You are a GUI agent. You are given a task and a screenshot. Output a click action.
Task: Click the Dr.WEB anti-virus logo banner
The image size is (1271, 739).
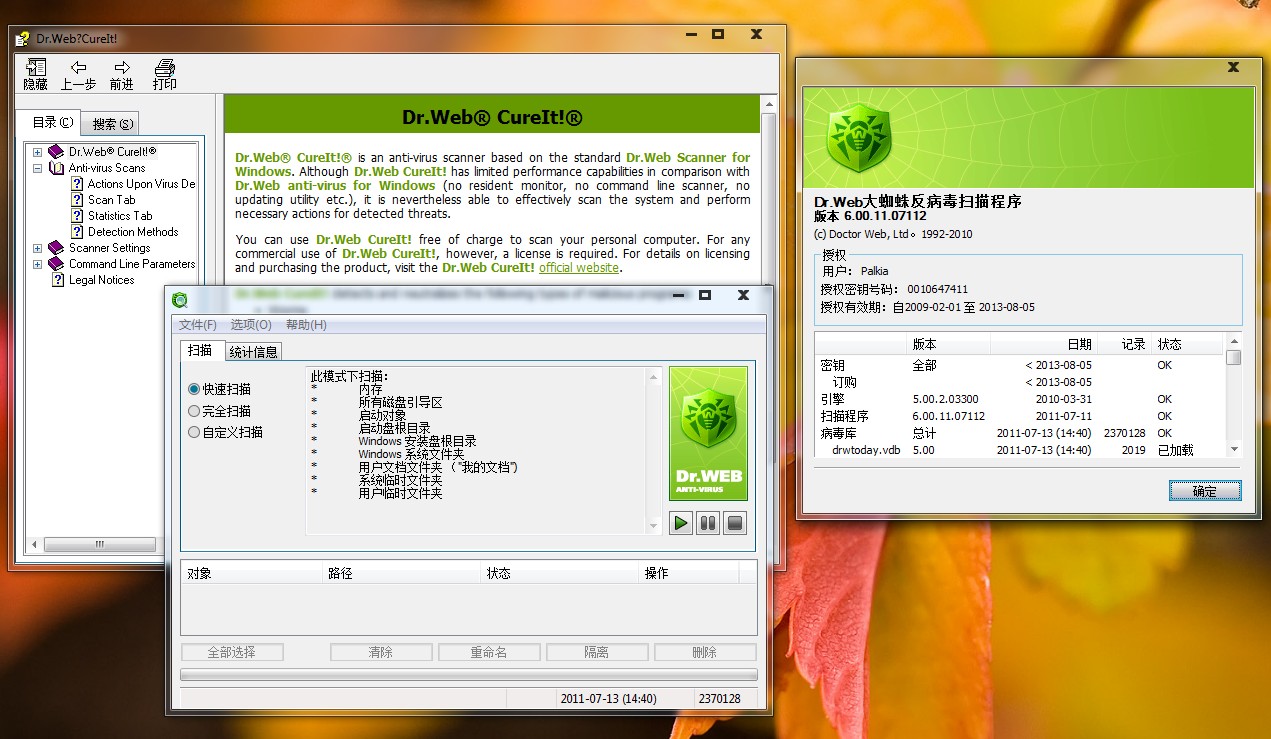pos(708,433)
